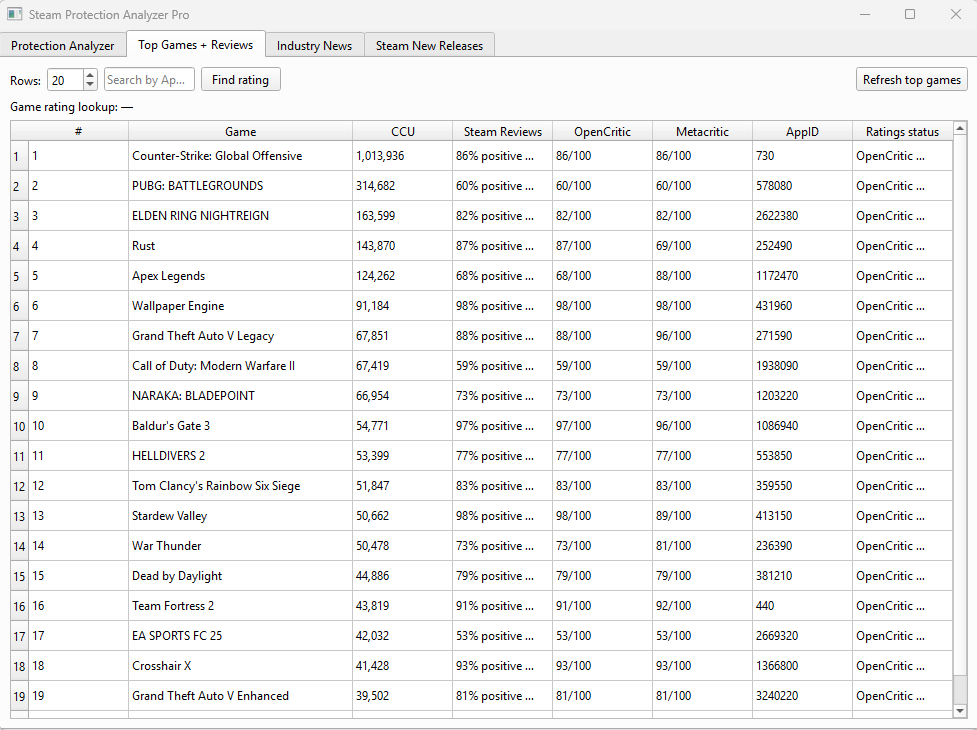Viewport: 977px width, 730px height.
Task: Decrease rows with spinner down arrow
Action: [x=90, y=85]
